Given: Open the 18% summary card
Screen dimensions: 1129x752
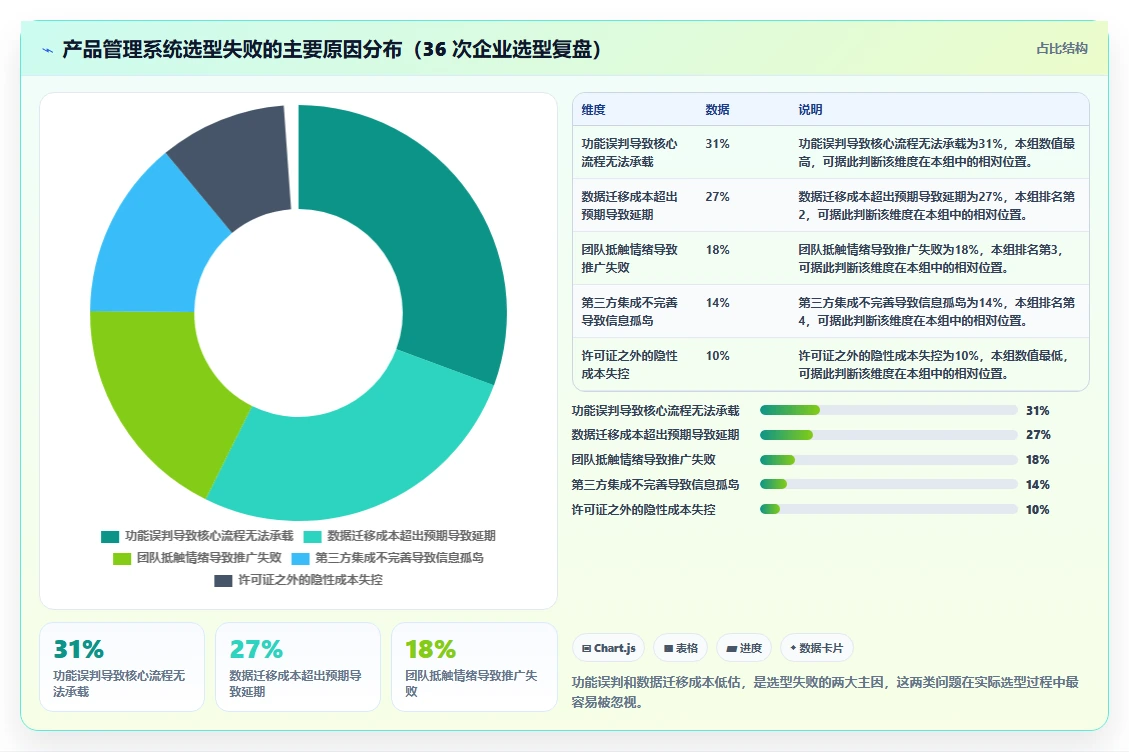Looking at the screenshot, I should pos(474,667).
